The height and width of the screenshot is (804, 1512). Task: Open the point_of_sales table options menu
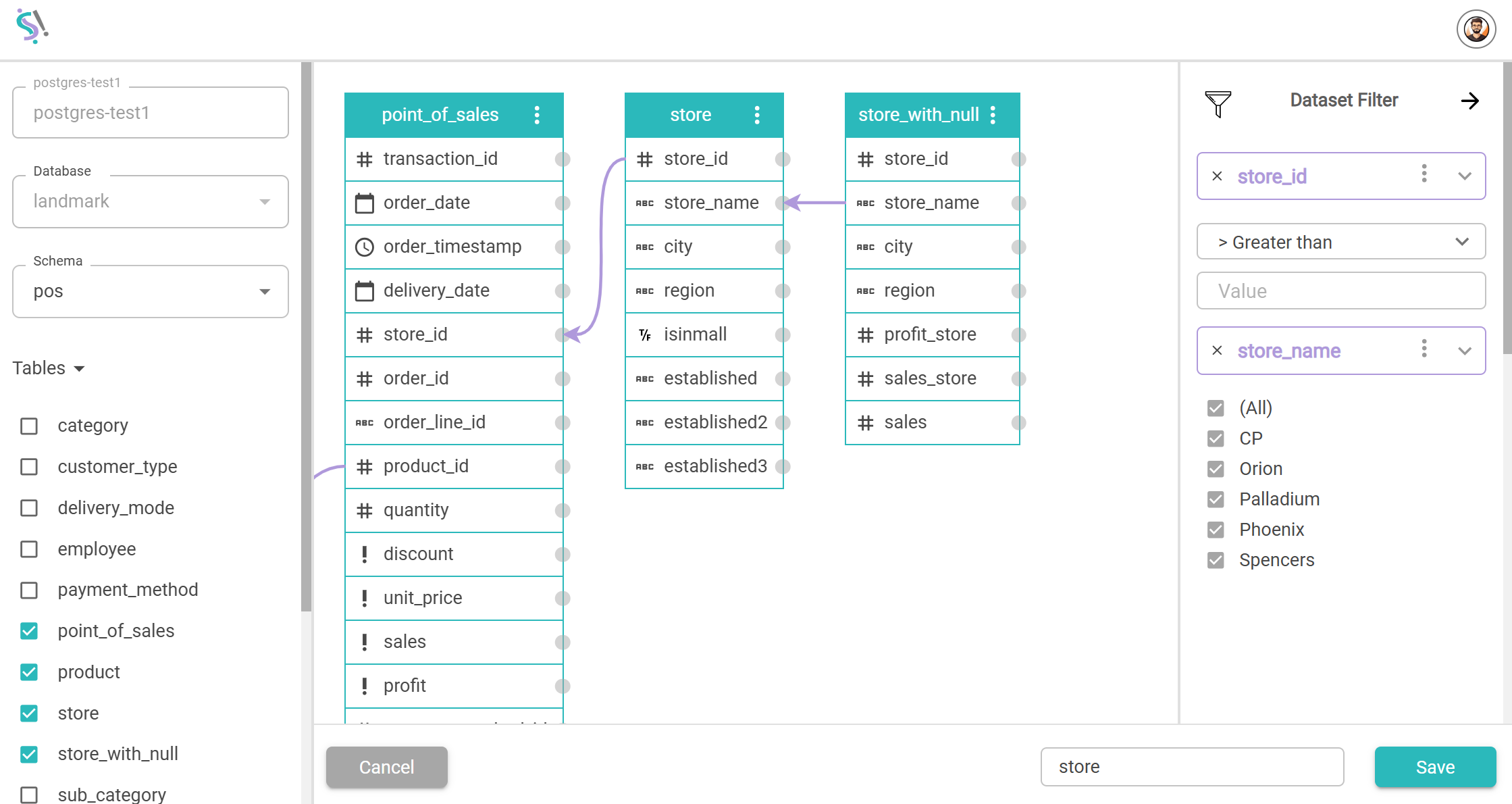click(537, 115)
